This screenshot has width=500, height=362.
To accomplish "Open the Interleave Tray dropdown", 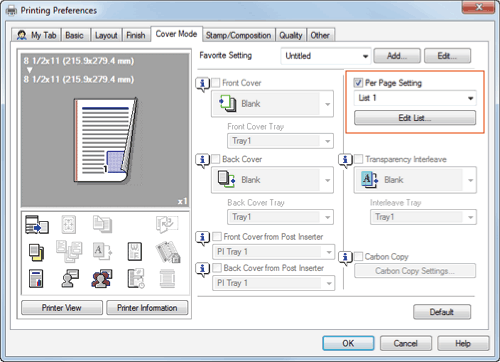I will tap(423, 217).
